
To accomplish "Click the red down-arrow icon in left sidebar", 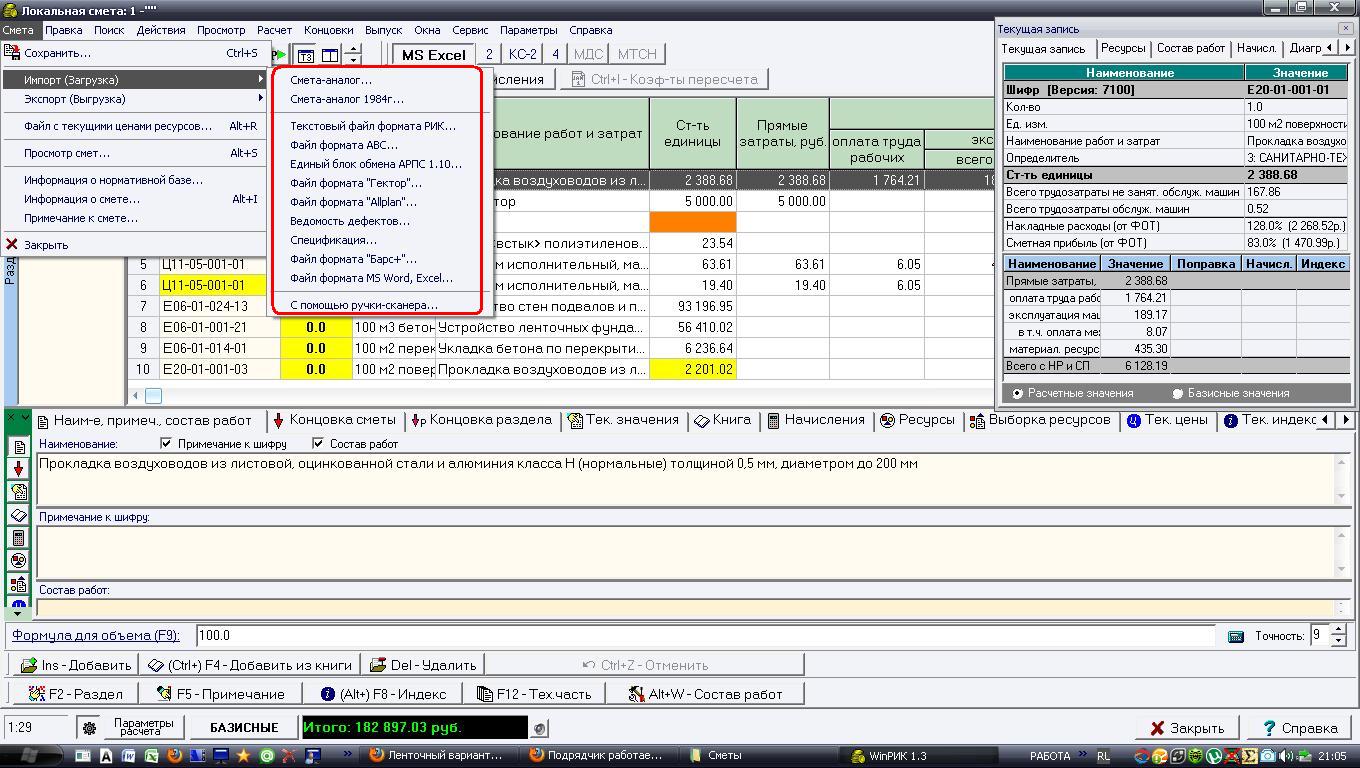I will [19, 469].
